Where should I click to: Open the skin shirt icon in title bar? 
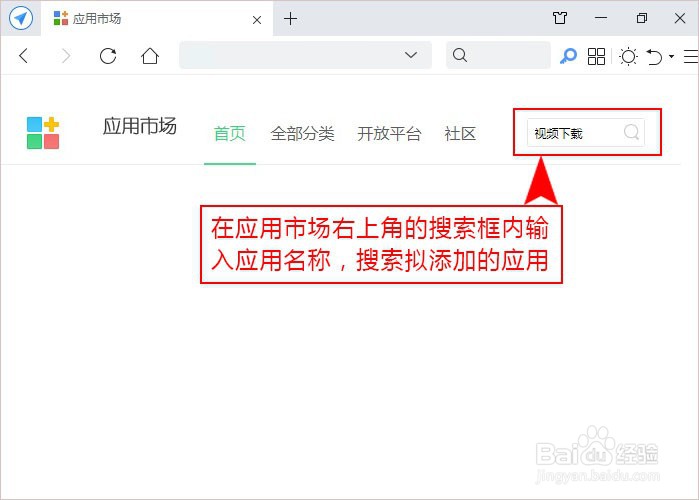(x=560, y=18)
